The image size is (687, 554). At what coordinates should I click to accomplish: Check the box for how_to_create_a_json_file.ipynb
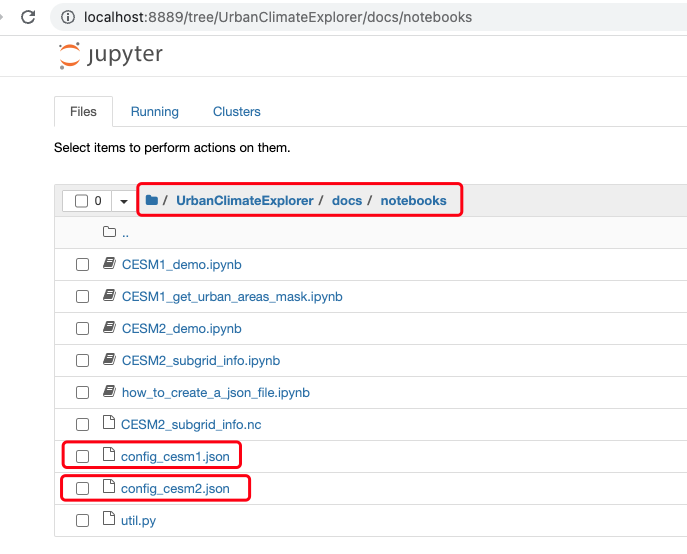coord(82,393)
